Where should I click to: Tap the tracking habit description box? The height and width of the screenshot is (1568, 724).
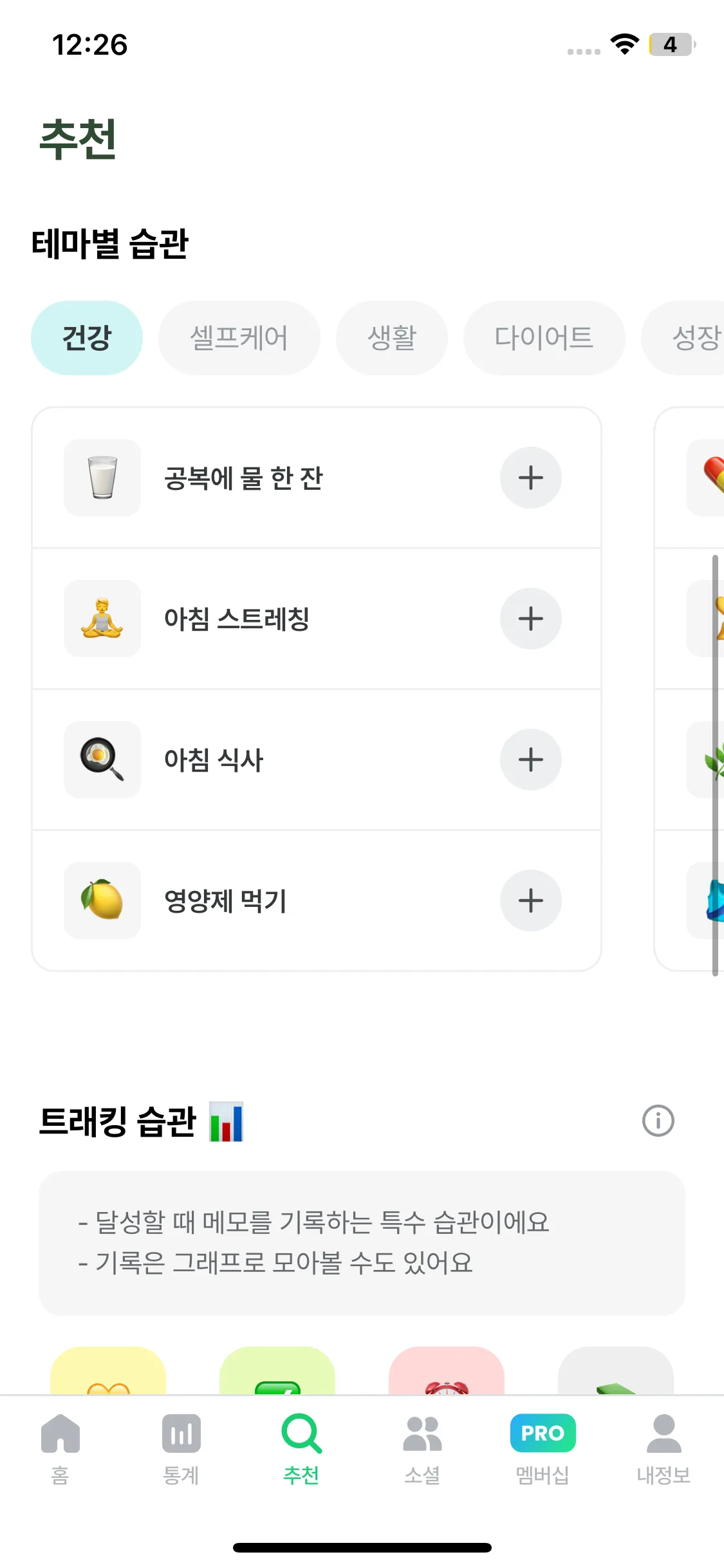(362, 1243)
